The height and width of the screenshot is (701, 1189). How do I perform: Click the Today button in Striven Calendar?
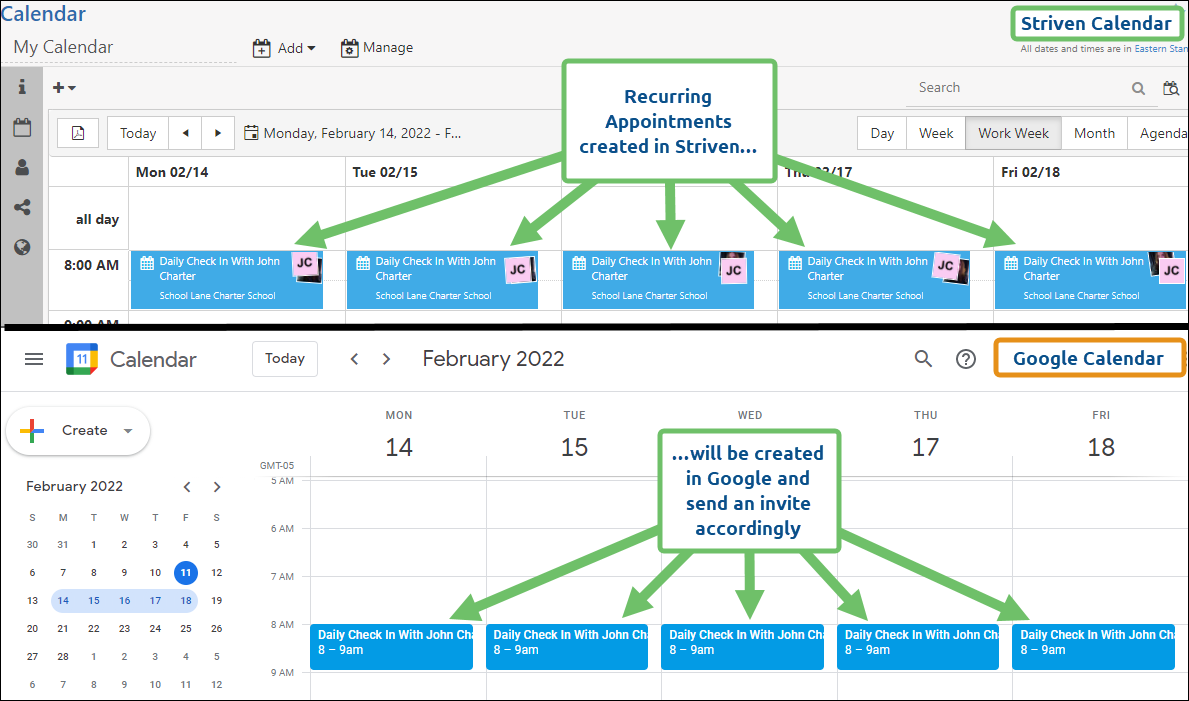138,133
